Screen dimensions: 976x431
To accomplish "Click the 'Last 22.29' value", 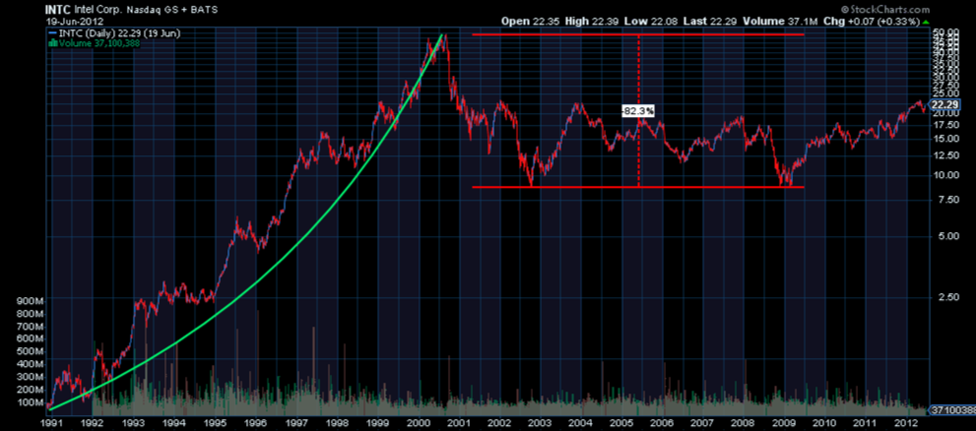I will click(711, 21).
